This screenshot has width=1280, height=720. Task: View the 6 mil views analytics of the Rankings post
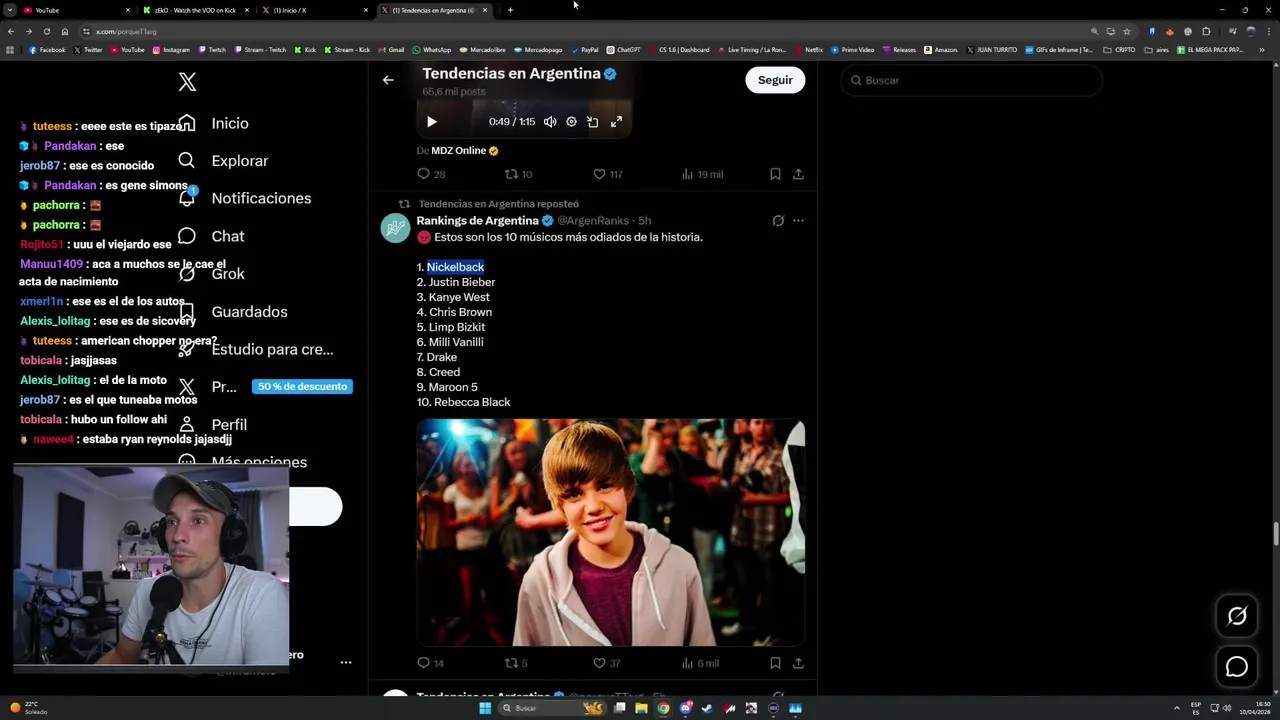[x=700, y=663]
